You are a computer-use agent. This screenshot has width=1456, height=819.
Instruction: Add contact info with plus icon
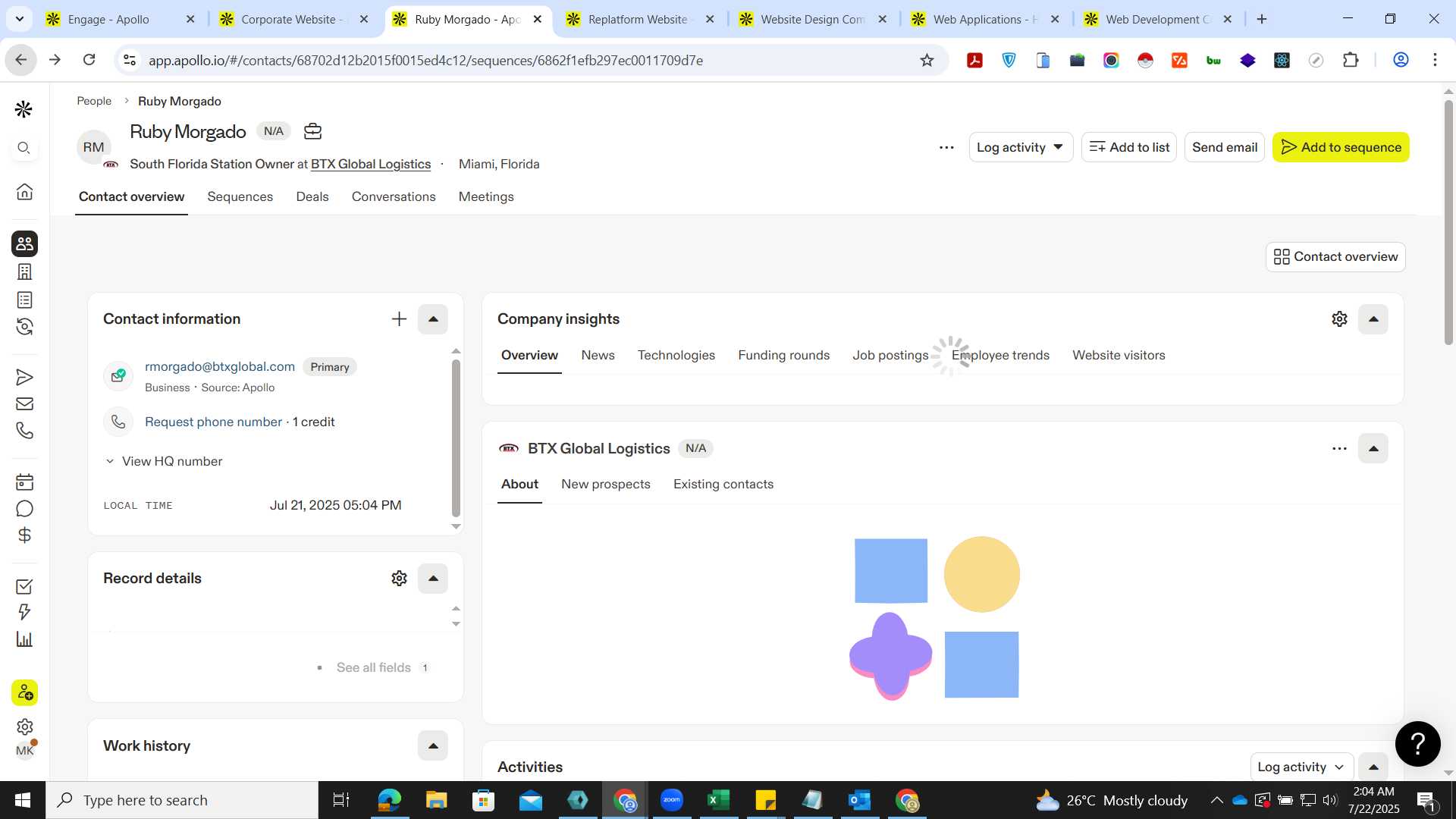[399, 319]
